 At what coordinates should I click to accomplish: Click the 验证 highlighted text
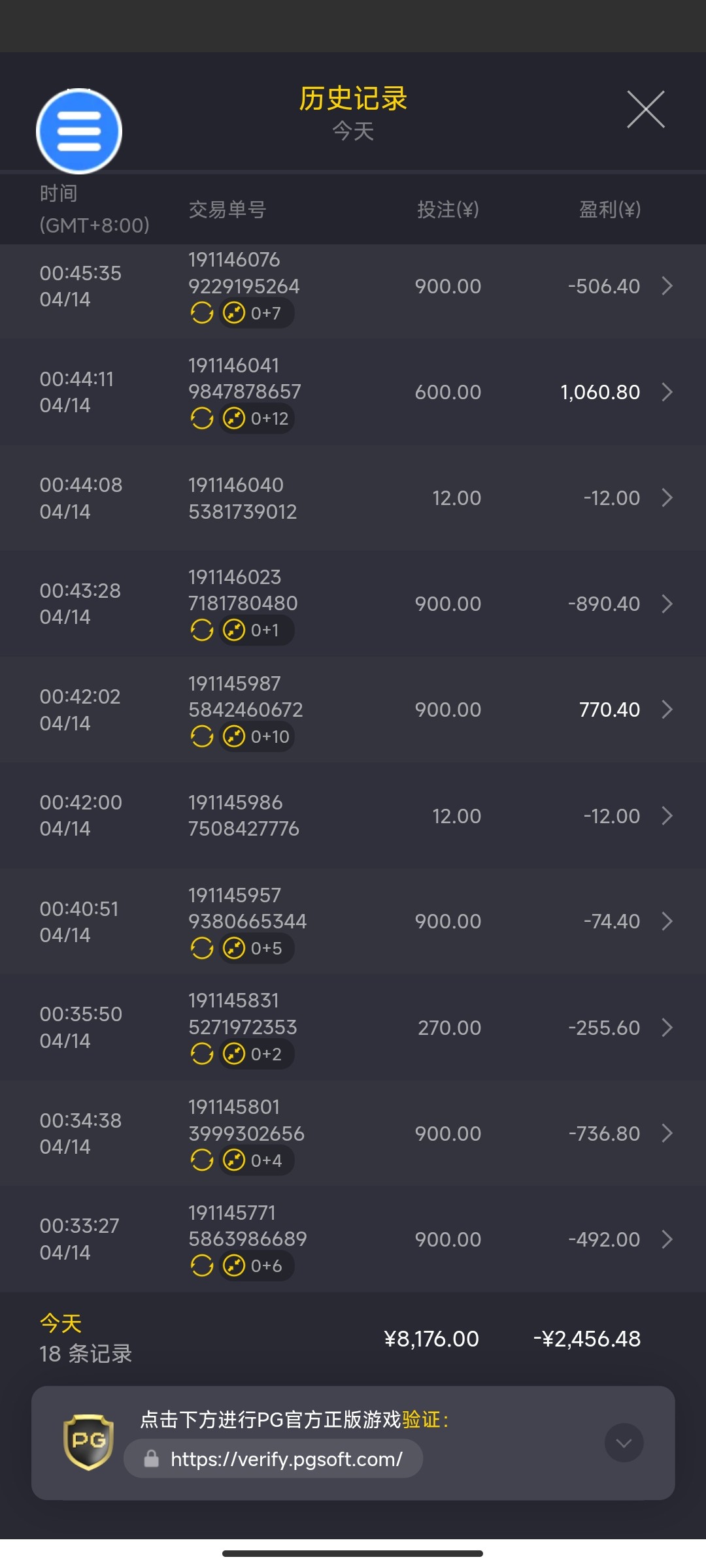[422, 1419]
